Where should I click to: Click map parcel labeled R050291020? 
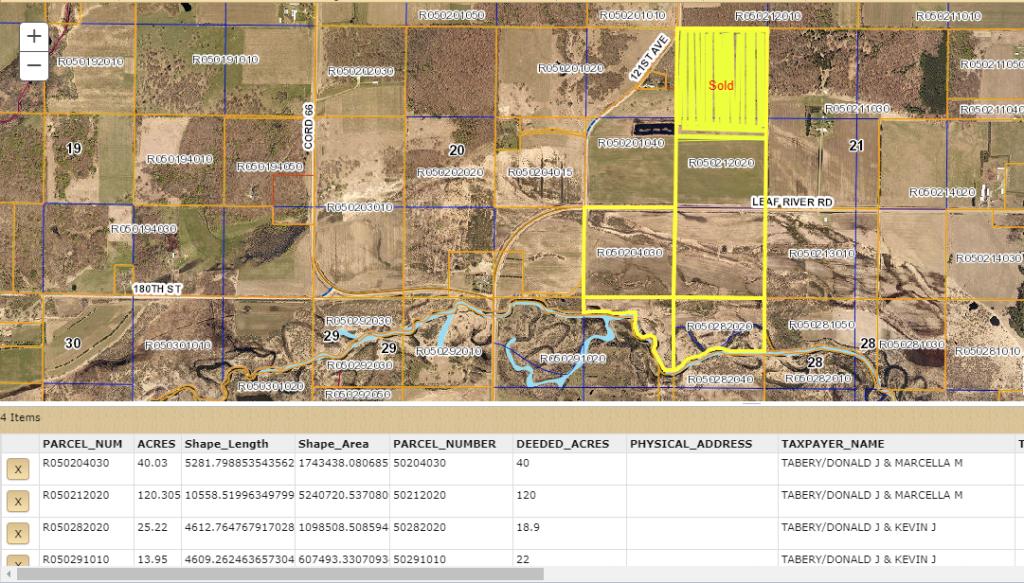point(573,358)
